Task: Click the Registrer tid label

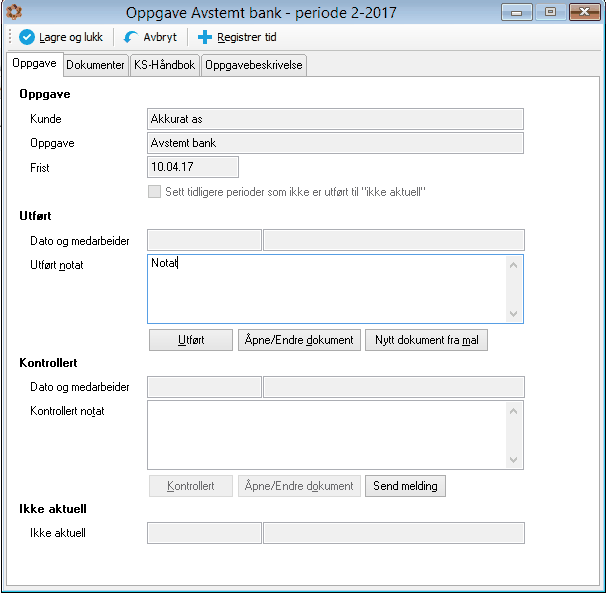Action: pyautogui.click(x=247, y=37)
